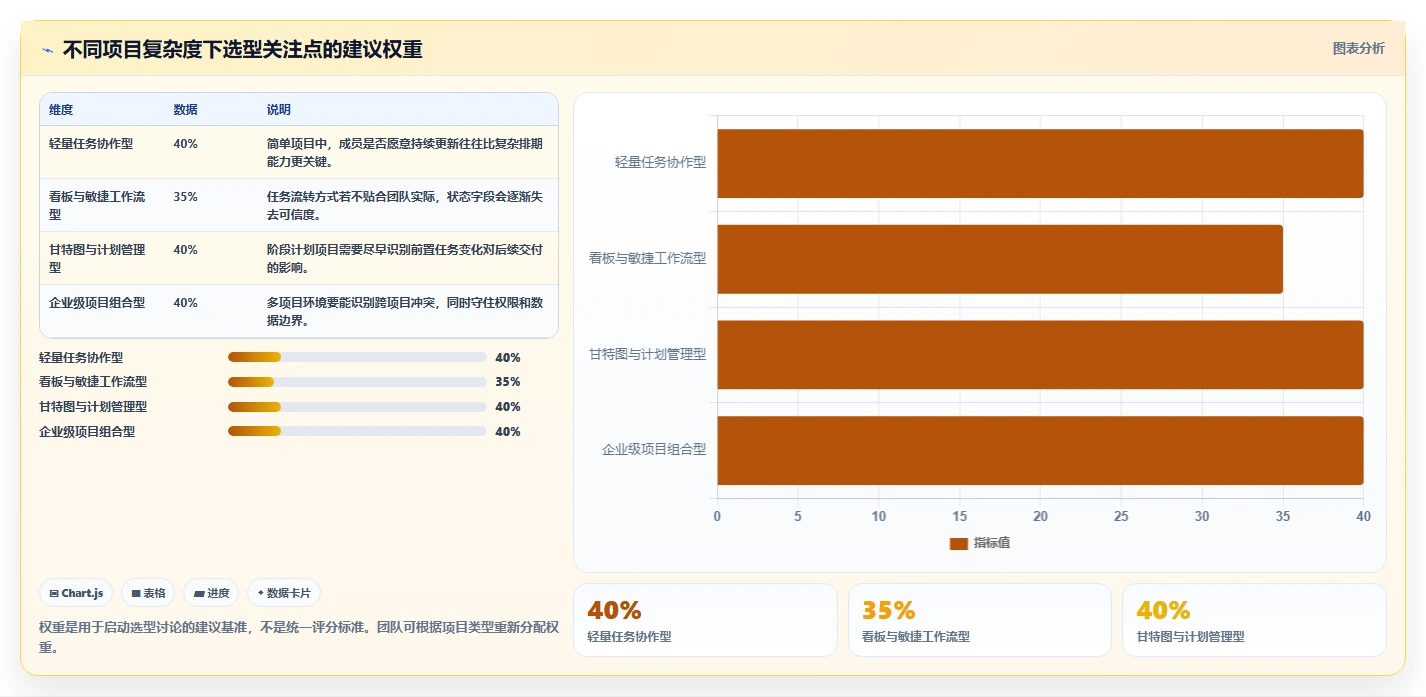The height and width of the screenshot is (697, 1426).
Task: Click the 甘特图与计划管理型 caption on the data card
Action: point(1191,637)
